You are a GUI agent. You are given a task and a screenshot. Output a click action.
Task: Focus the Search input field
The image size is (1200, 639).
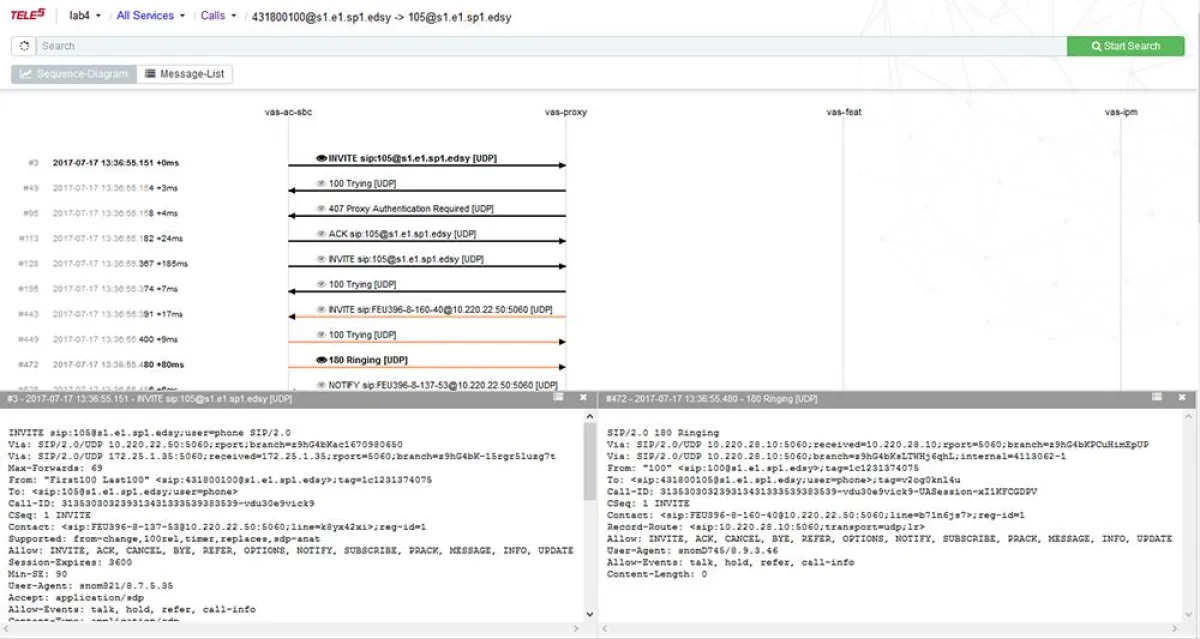(550, 46)
